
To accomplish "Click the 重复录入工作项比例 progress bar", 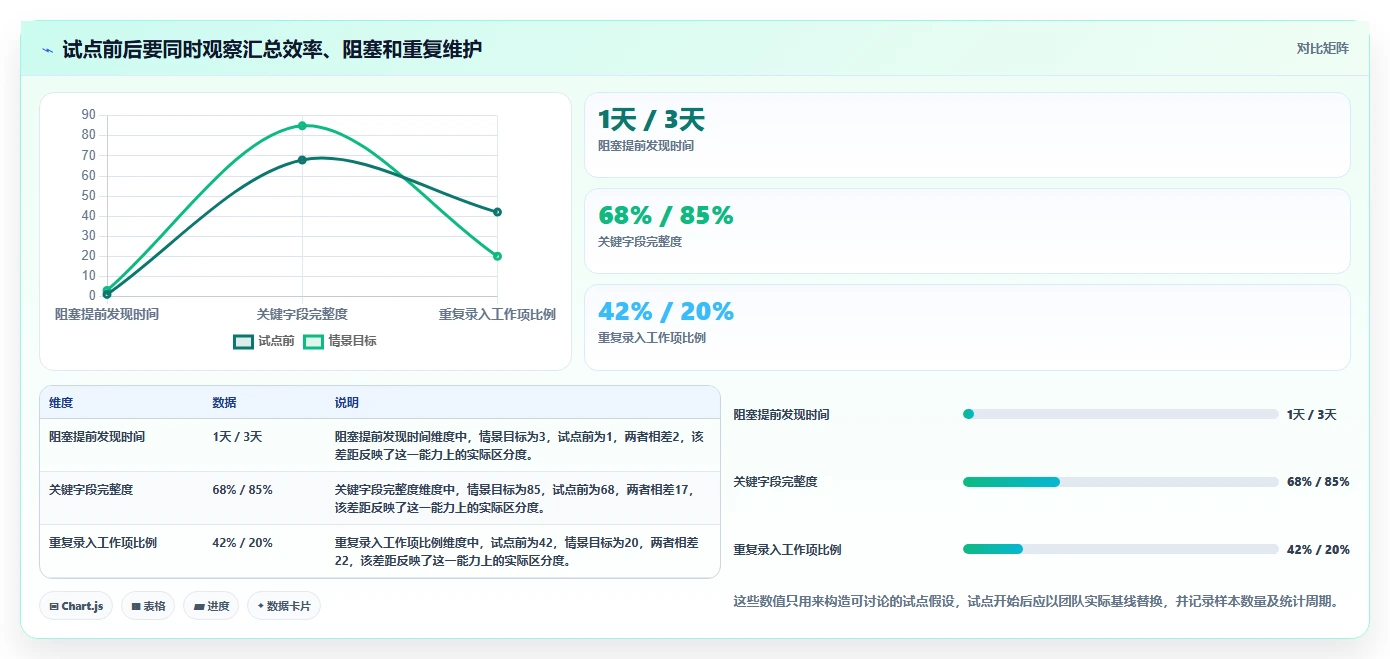I will (1121, 549).
